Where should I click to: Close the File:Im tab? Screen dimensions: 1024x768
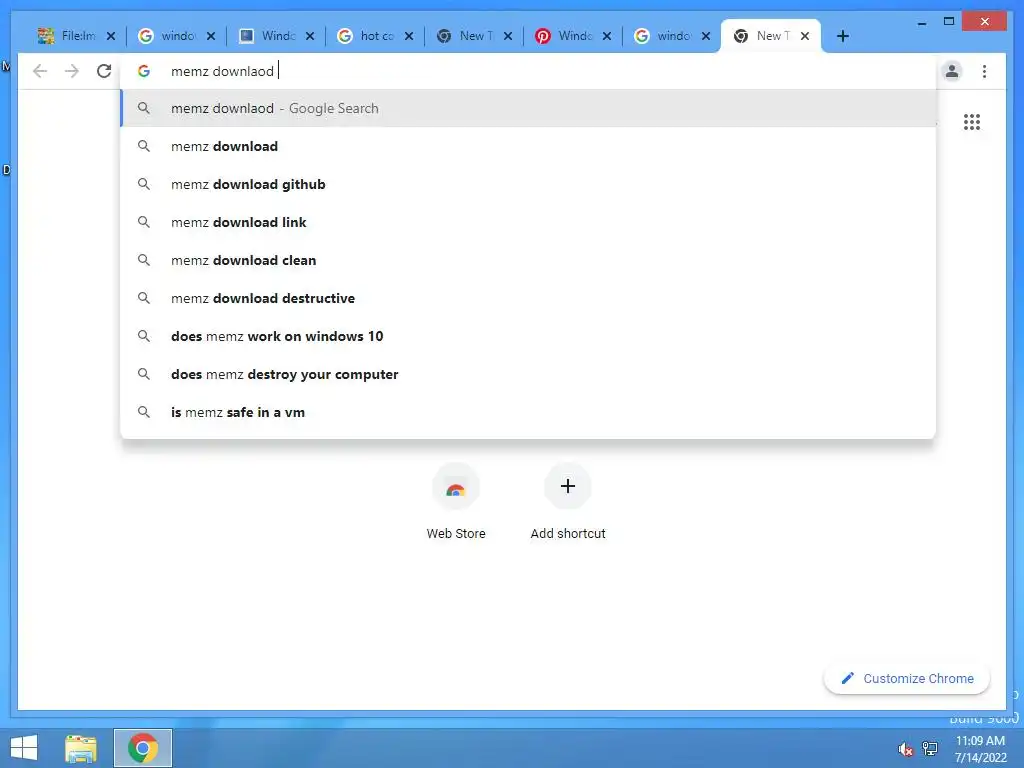click(111, 36)
